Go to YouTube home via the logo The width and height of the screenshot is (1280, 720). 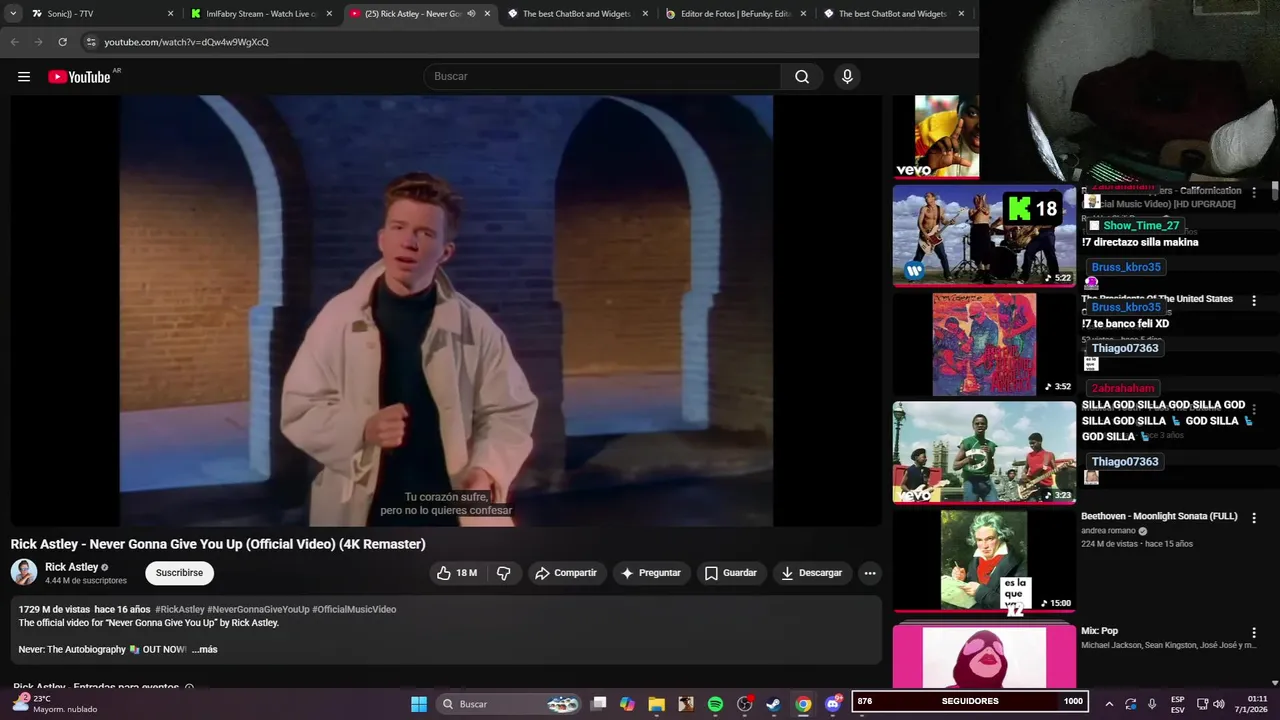pos(79,77)
